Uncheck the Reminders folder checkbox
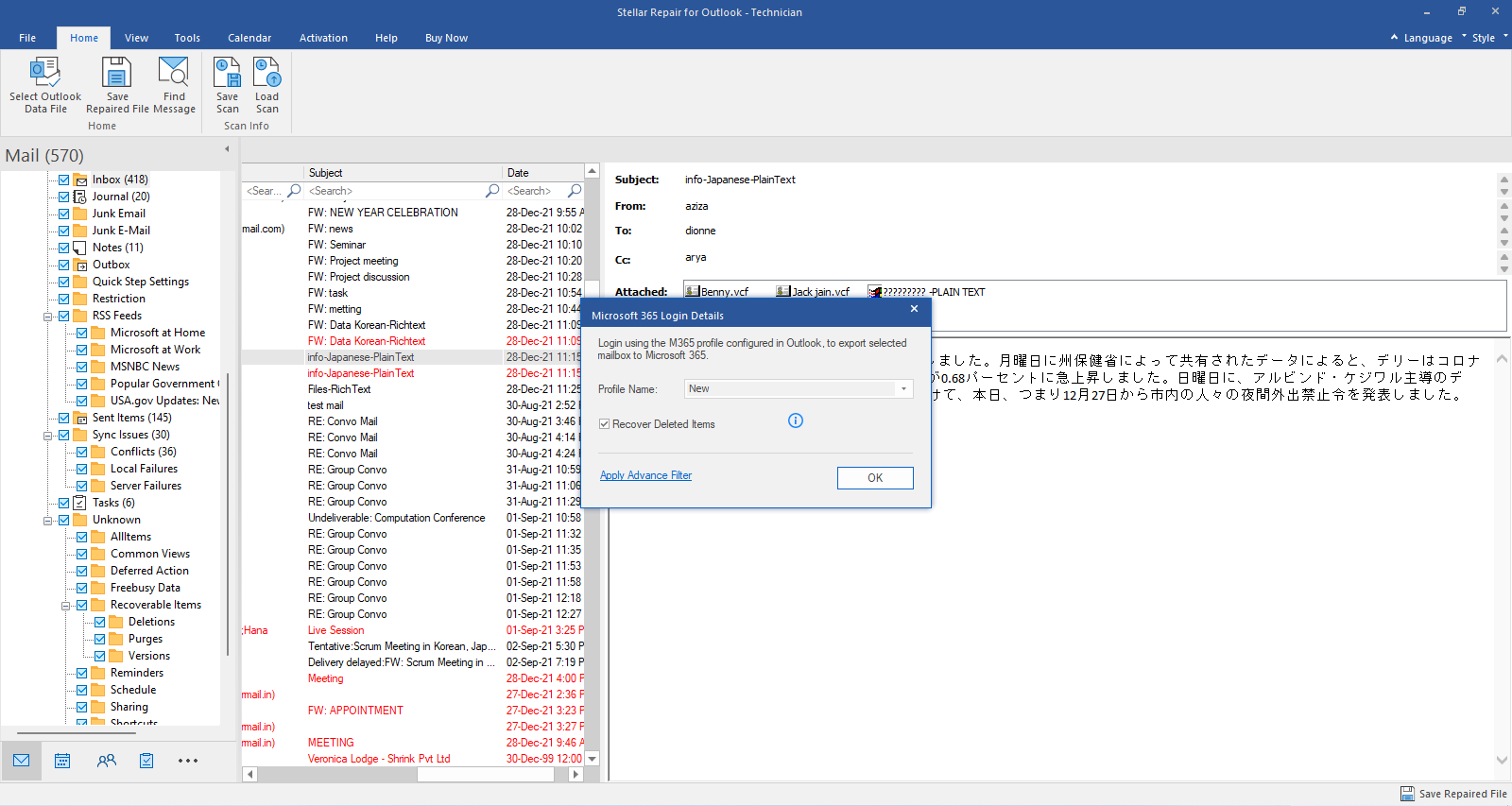 (x=81, y=673)
